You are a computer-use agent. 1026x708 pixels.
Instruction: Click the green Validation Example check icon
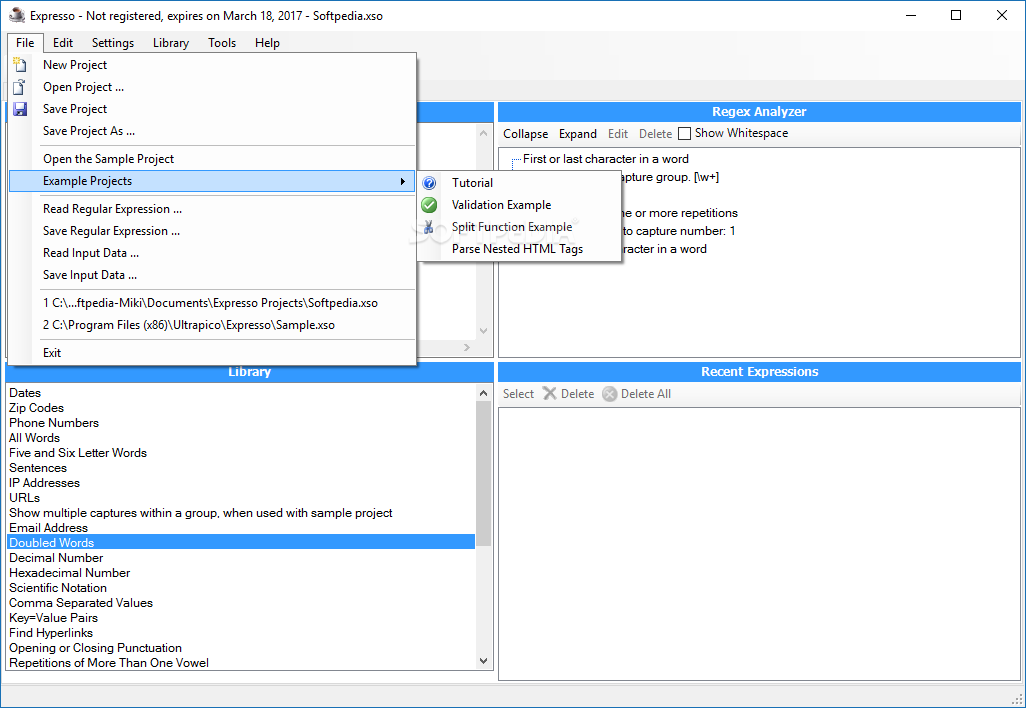429,205
